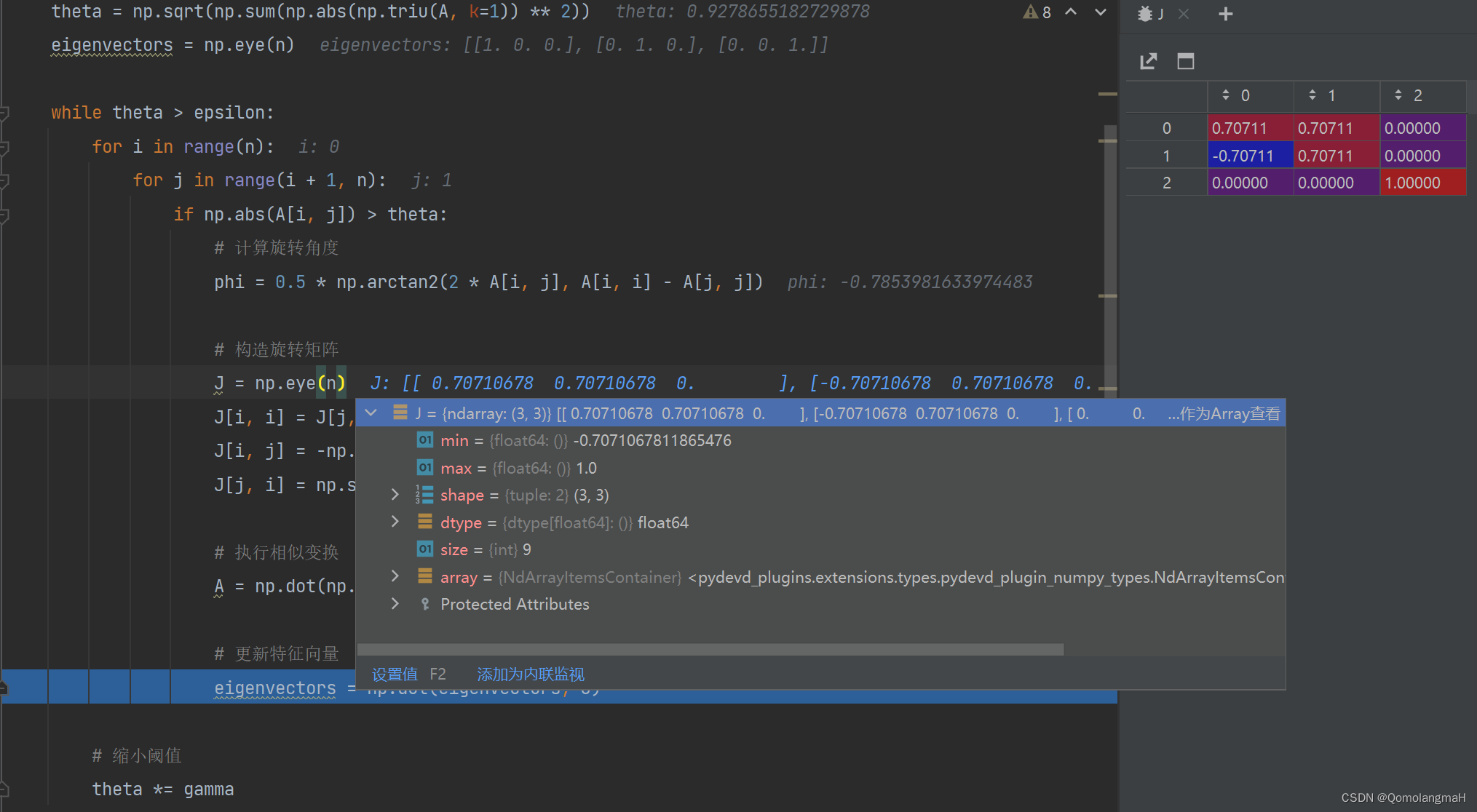Click the dtype object icon
1477x812 pixels.
pos(425,522)
